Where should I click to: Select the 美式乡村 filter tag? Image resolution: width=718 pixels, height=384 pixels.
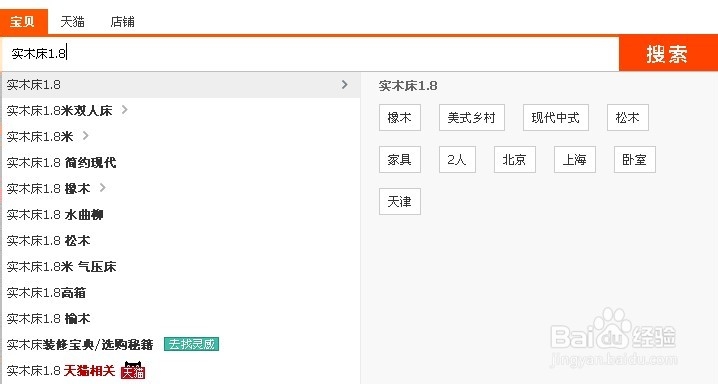click(472, 118)
